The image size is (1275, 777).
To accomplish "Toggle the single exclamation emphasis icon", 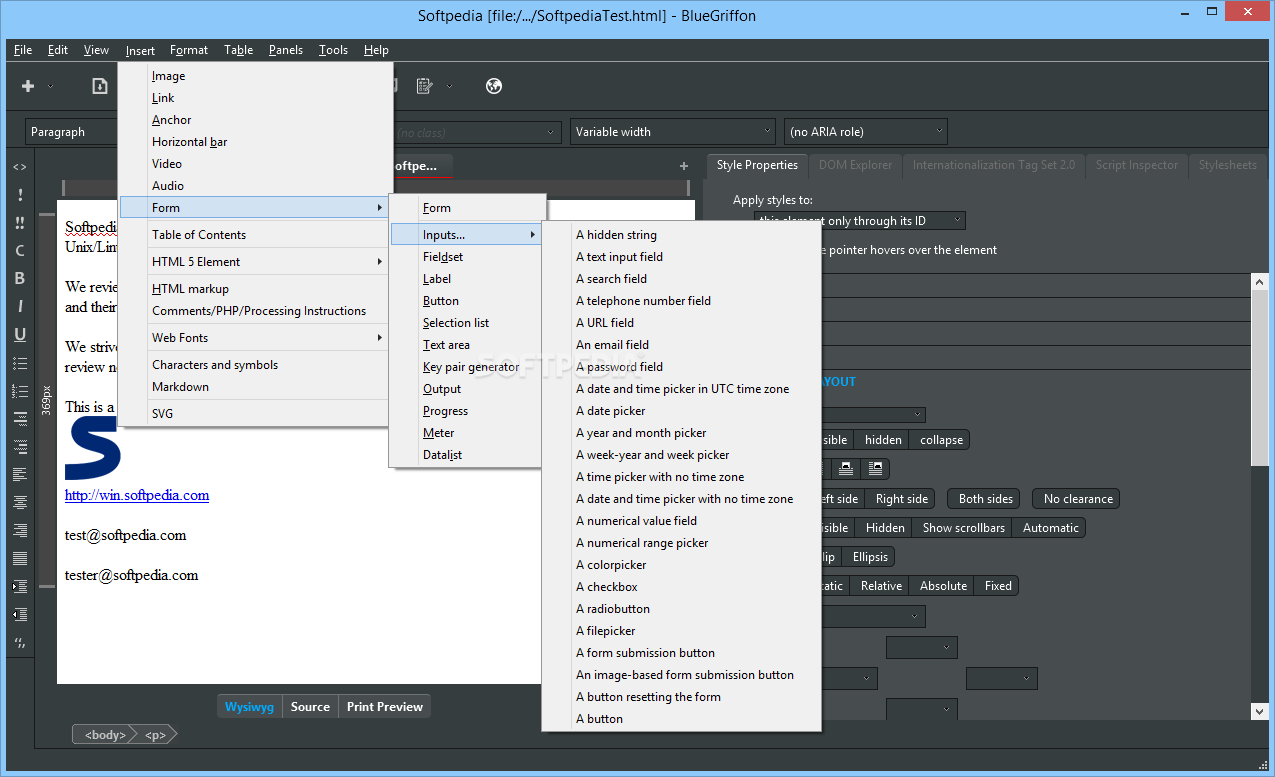I will point(20,195).
